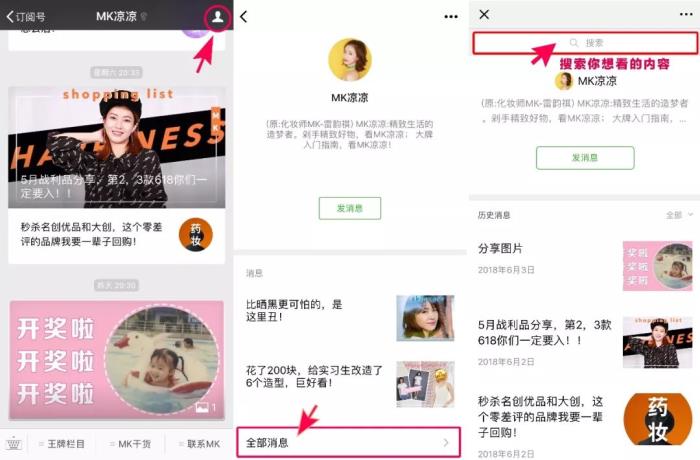
Task: Go back to 订阅号 list
Action: coord(26,17)
